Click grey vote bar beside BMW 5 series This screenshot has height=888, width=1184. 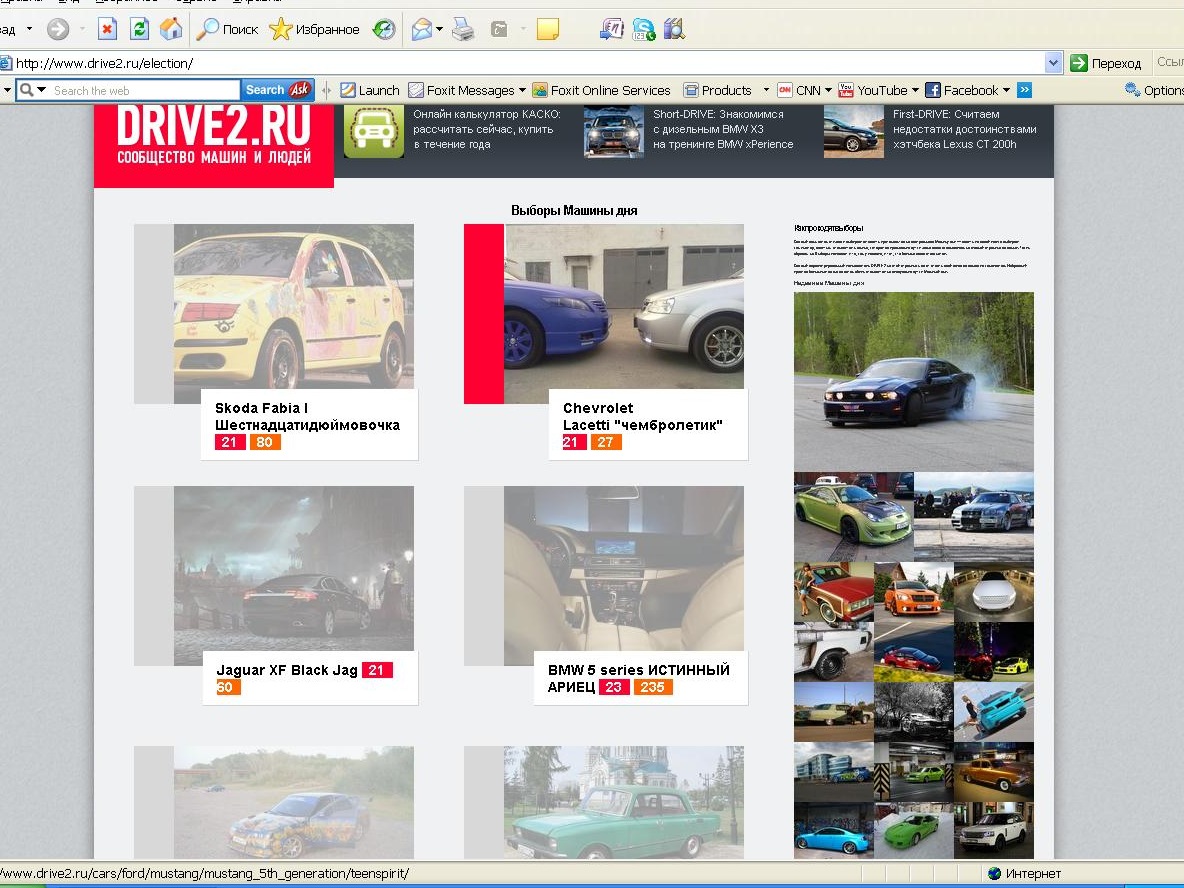(484, 575)
